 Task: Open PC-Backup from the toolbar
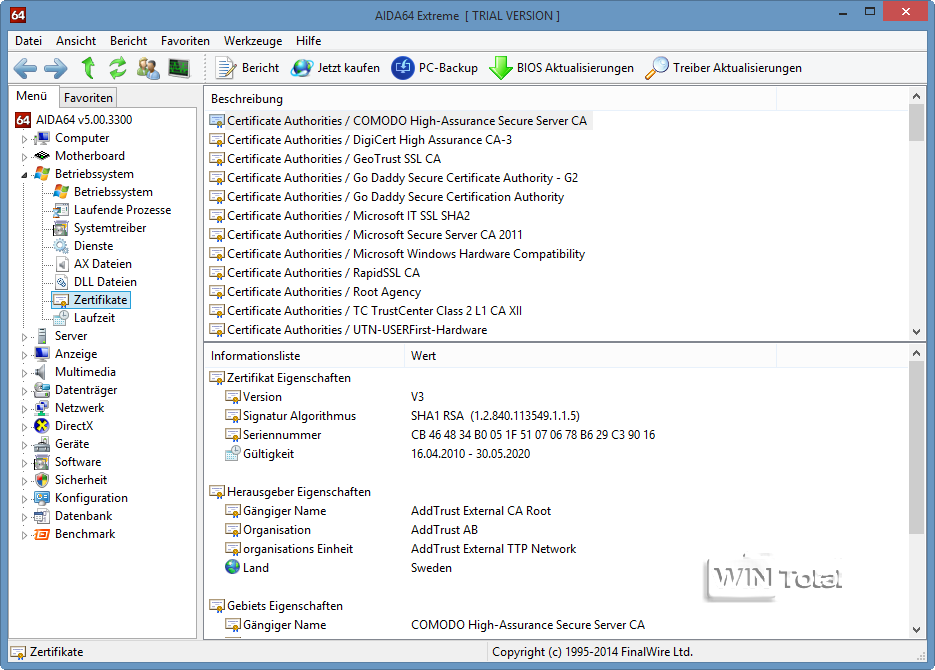[x=435, y=68]
